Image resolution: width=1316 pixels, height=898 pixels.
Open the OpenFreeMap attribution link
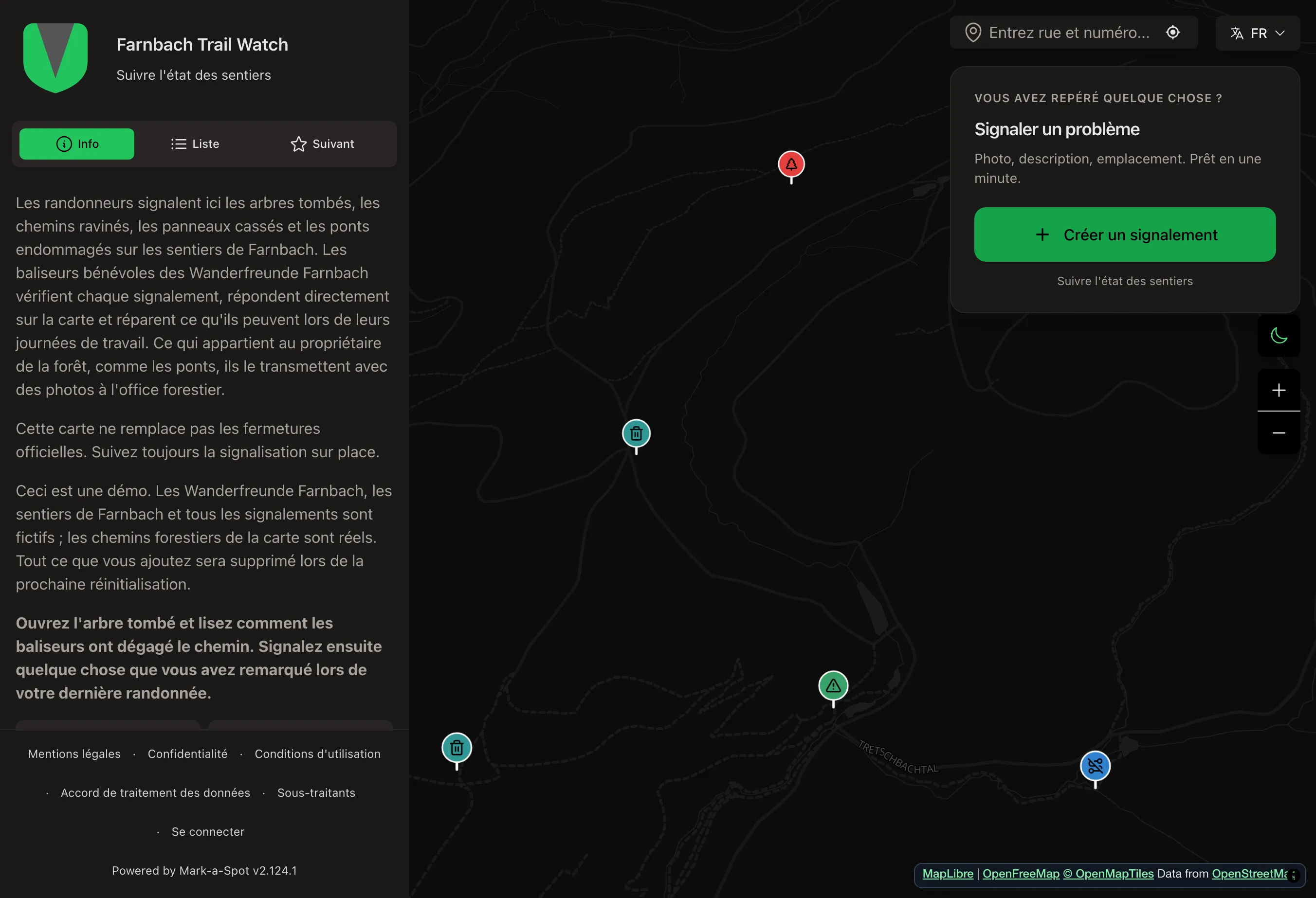point(1021,874)
